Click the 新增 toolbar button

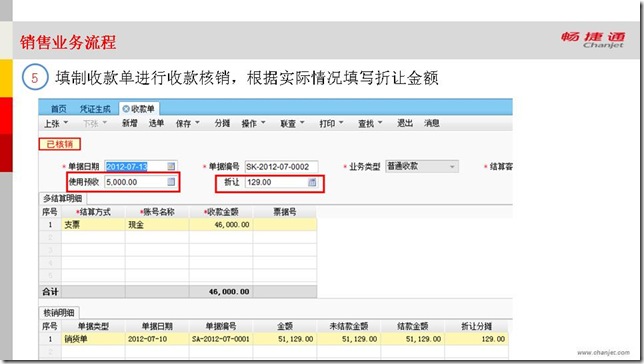(129, 123)
